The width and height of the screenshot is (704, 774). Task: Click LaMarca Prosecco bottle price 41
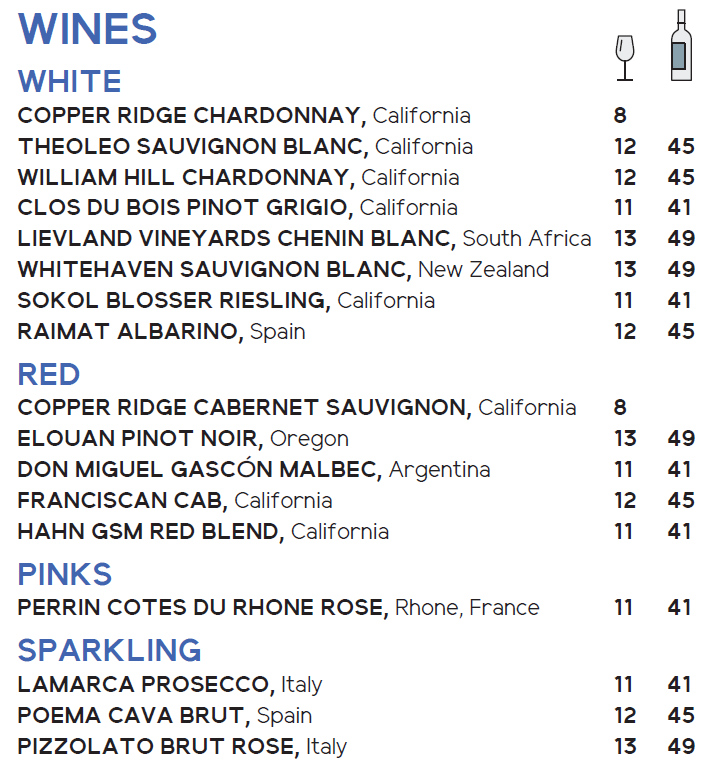pos(681,685)
